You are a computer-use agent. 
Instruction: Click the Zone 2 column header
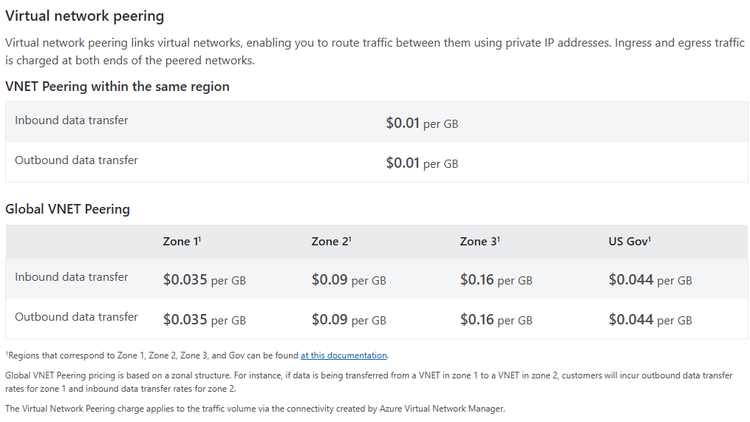330,241
